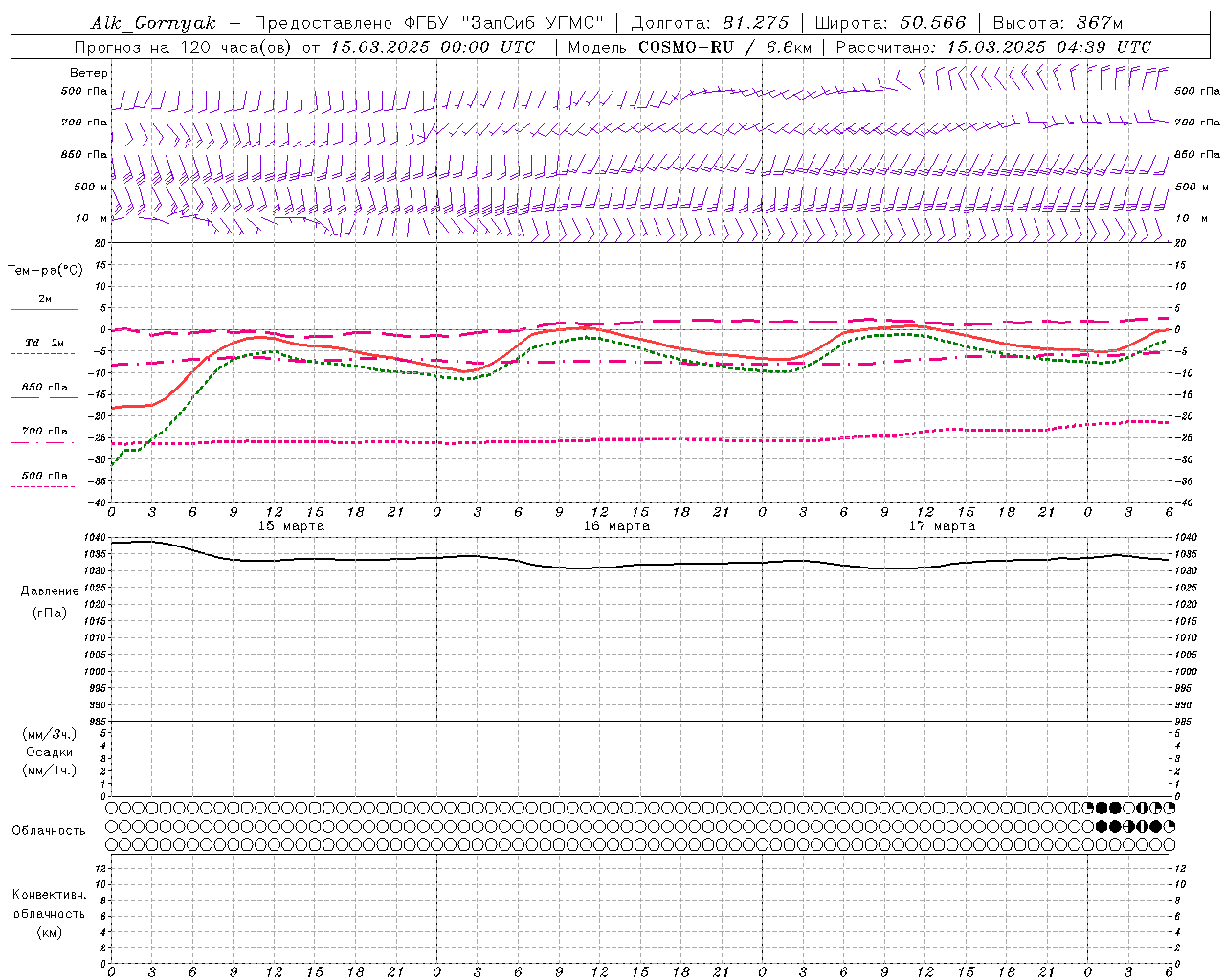The height and width of the screenshot is (980, 1225).
Task: Click the Давление pressure panel label
Action: tap(50, 591)
